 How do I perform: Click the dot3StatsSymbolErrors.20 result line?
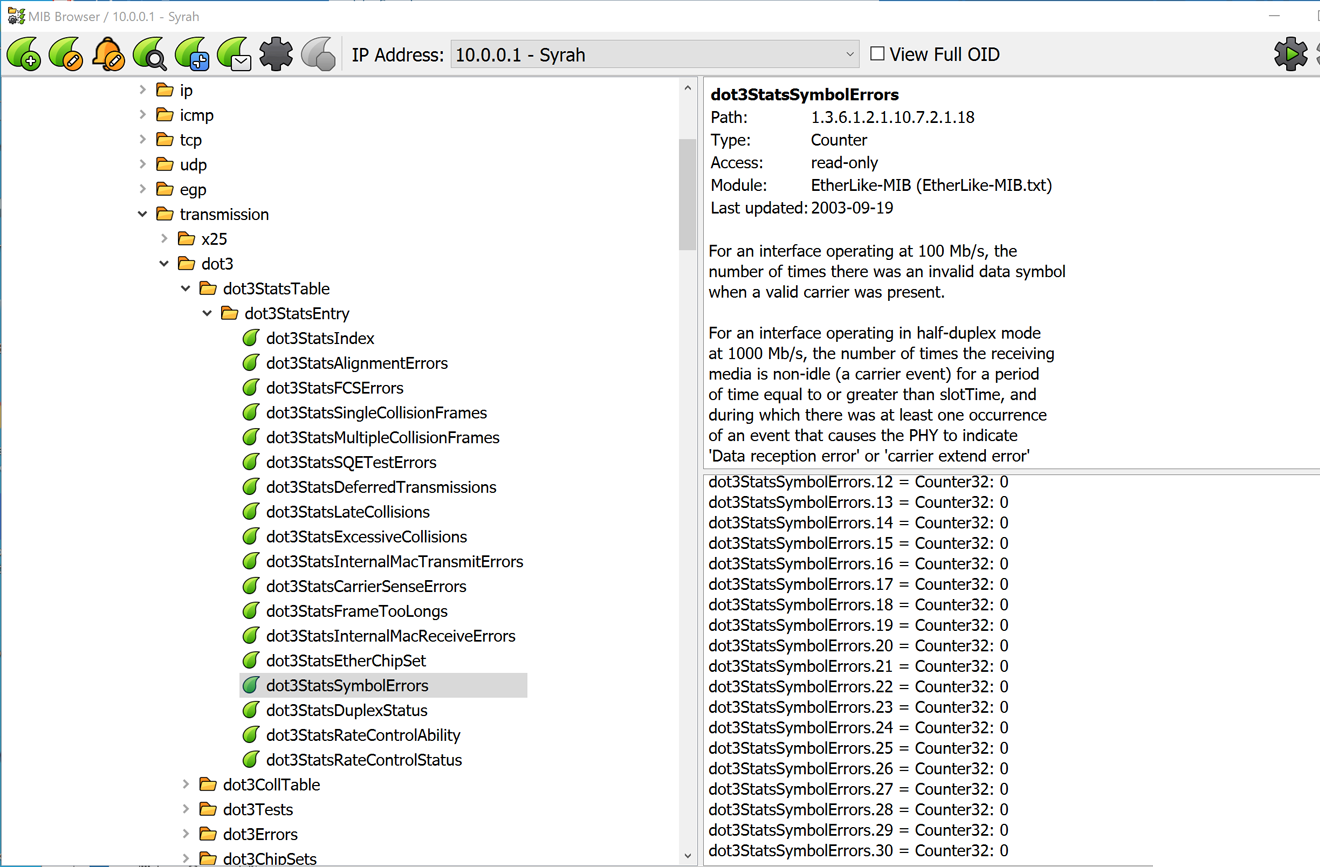click(858, 646)
